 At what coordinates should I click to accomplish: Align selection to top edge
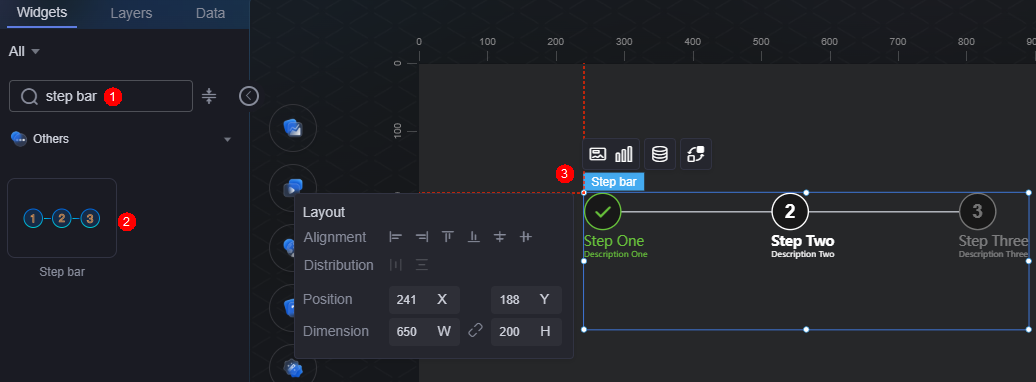click(x=447, y=237)
